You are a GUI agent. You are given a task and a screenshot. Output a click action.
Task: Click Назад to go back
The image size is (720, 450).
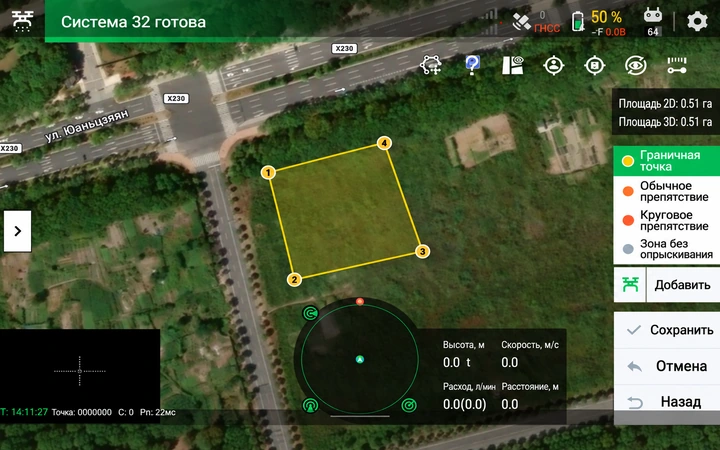tap(666, 402)
